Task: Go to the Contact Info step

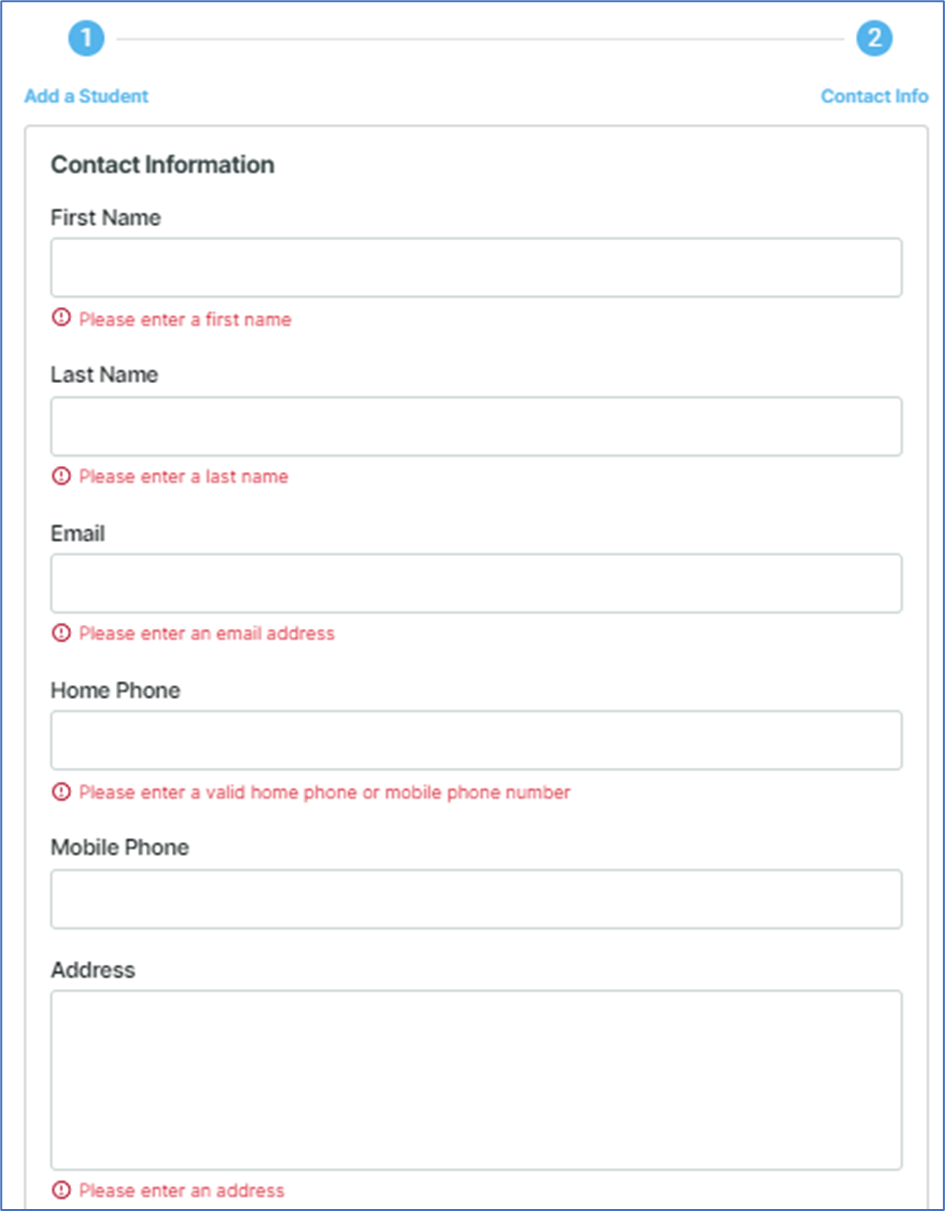Action: pos(874,96)
